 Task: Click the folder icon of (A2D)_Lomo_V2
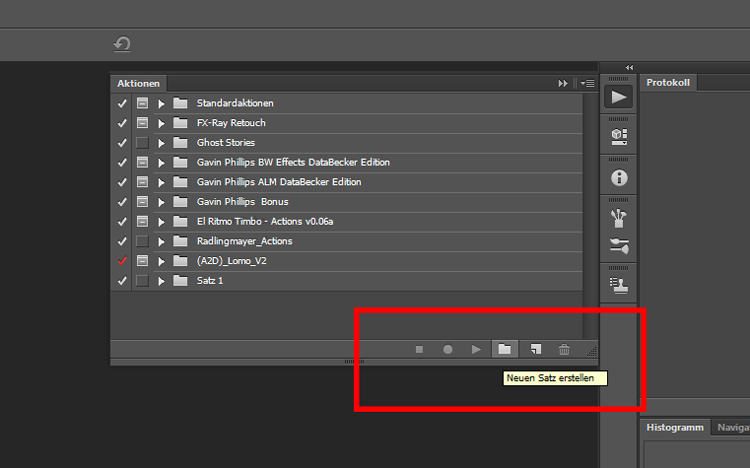[x=180, y=261]
